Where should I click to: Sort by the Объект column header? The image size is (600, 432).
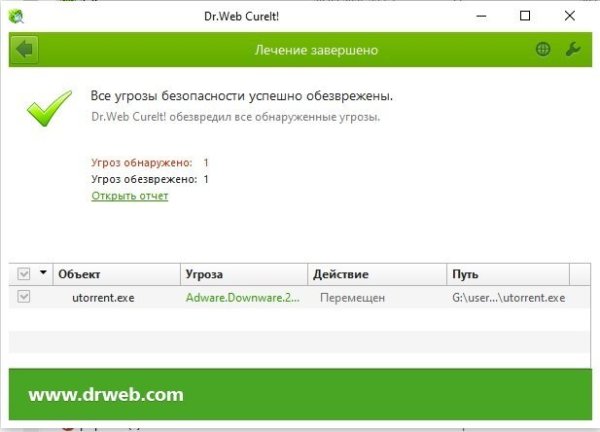click(x=117, y=274)
